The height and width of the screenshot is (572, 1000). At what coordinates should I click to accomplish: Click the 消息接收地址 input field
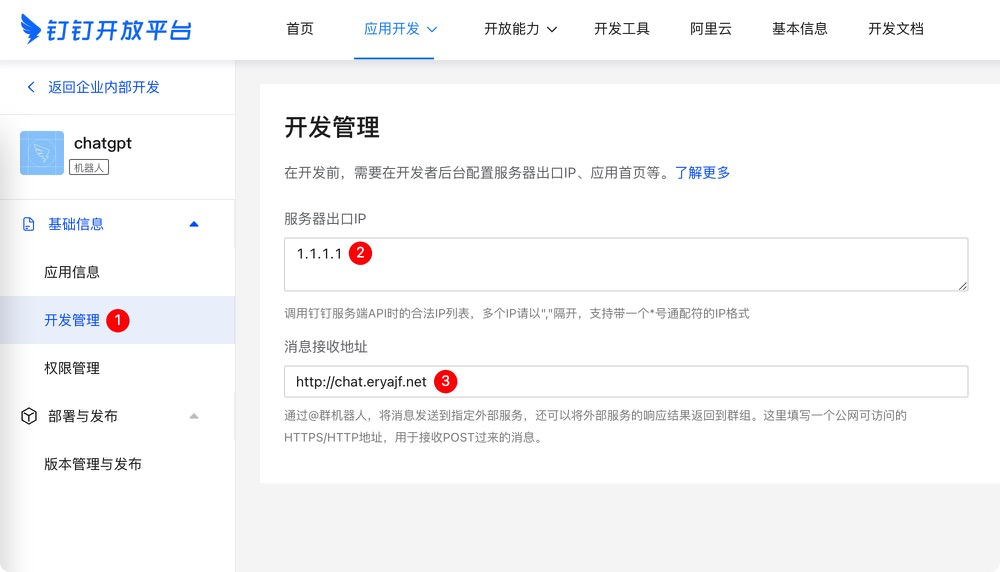[700, 382]
